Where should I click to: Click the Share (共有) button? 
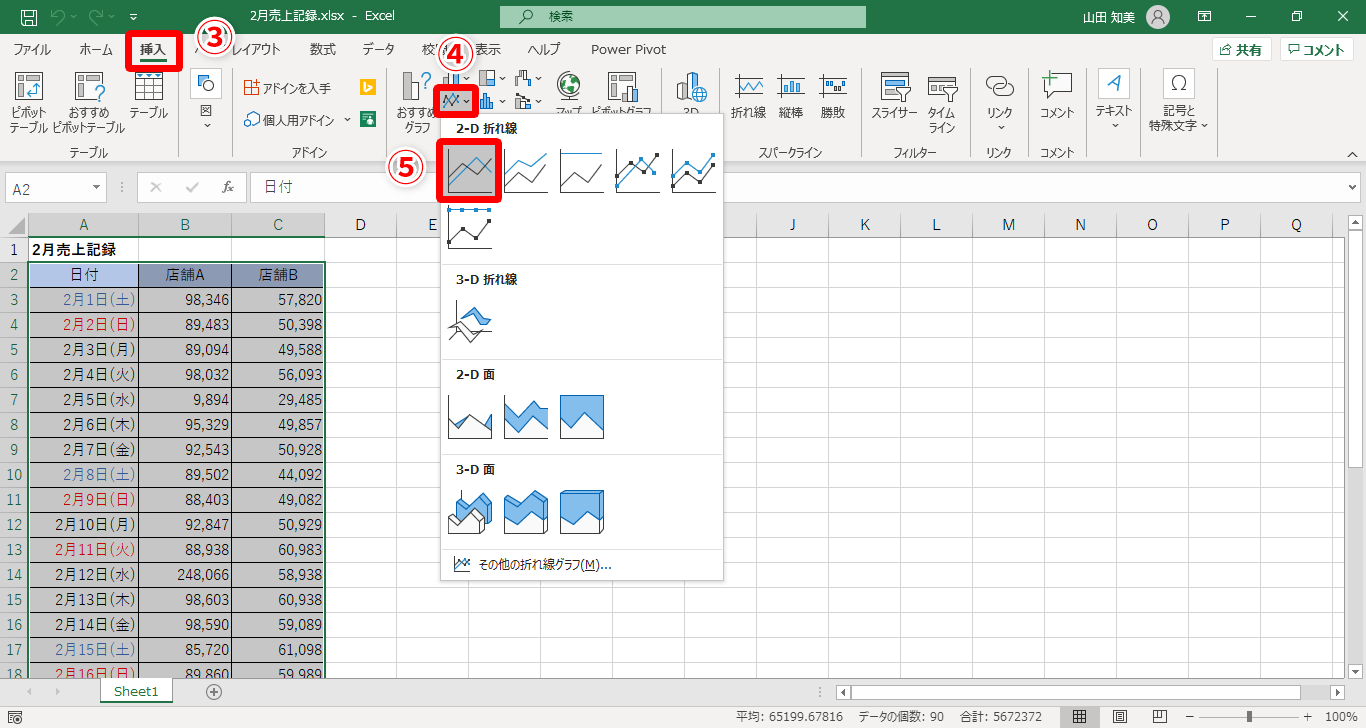(x=1241, y=50)
